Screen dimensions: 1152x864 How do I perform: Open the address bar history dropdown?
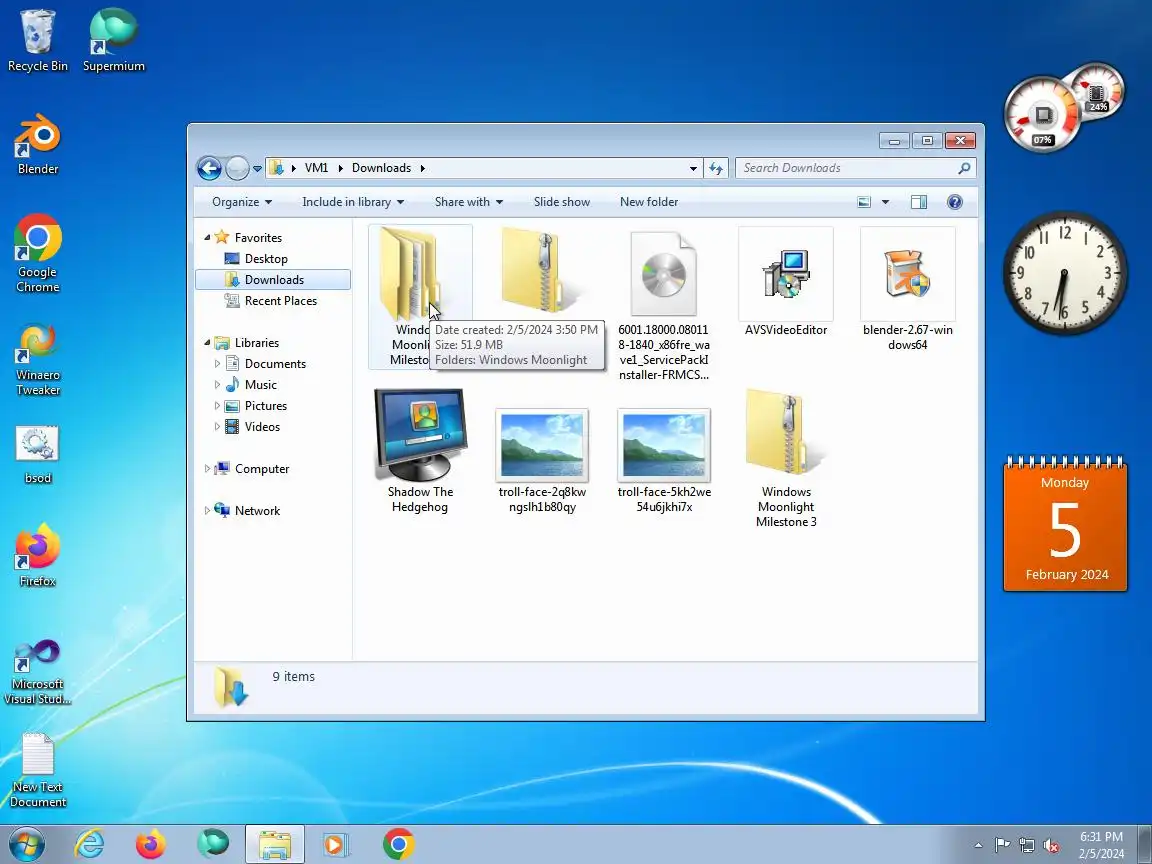(693, 168)
